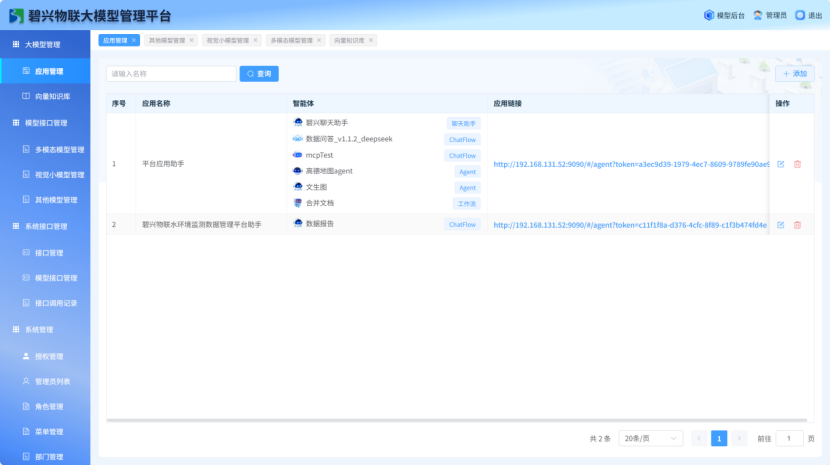This screenshot has width=830, height=466.
Task: Open 向量知识库 in the sidebar
Action: [45, 96]
